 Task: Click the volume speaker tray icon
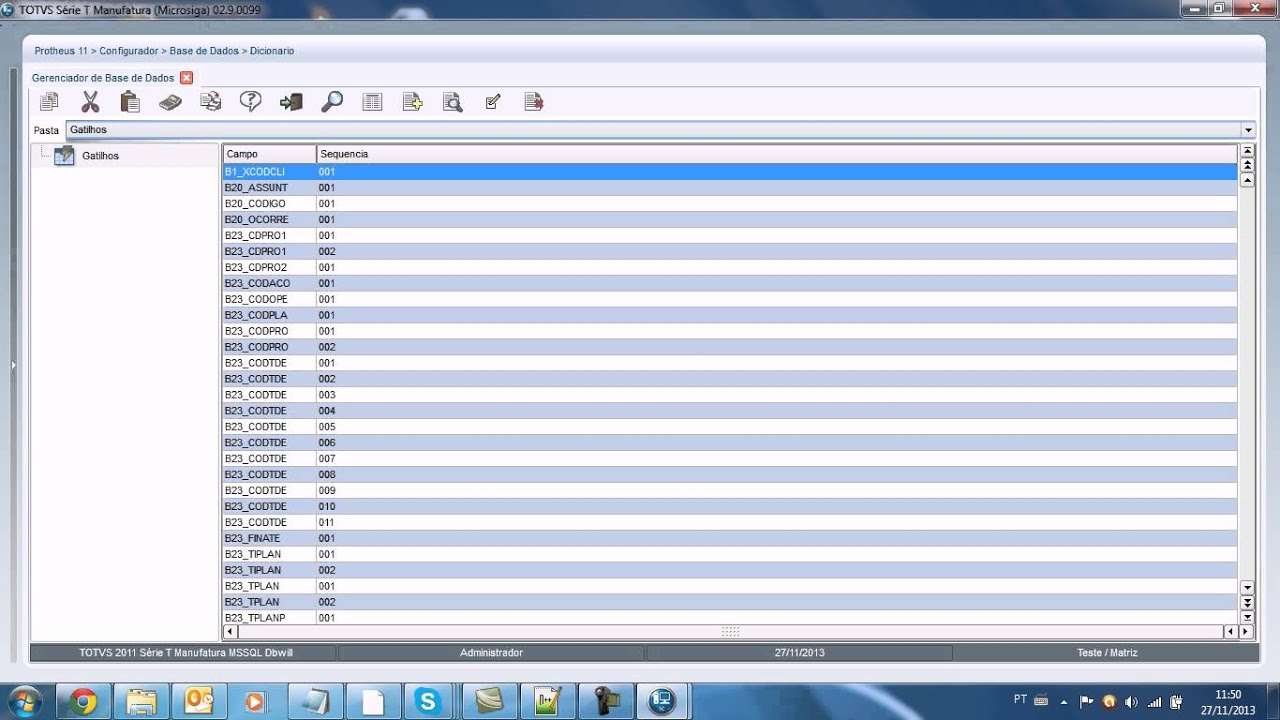[1131, 701]
